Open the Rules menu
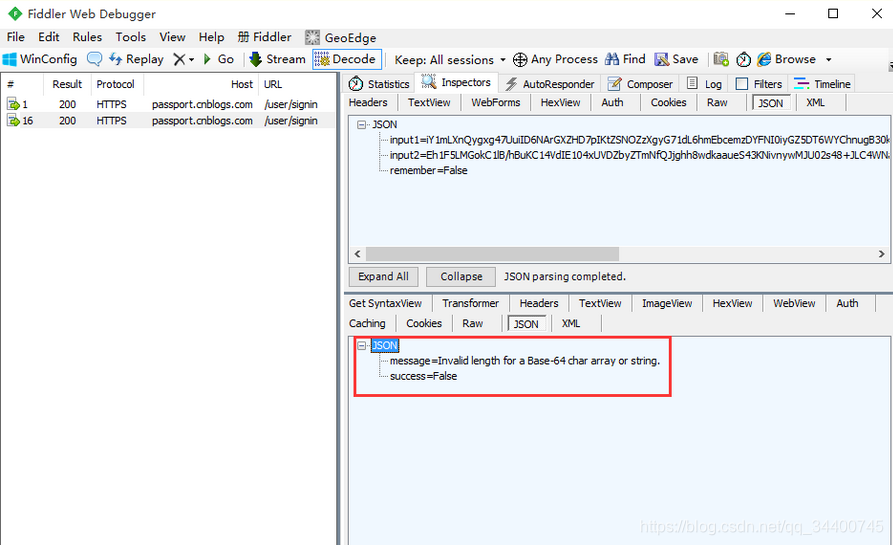 (87, 37)
